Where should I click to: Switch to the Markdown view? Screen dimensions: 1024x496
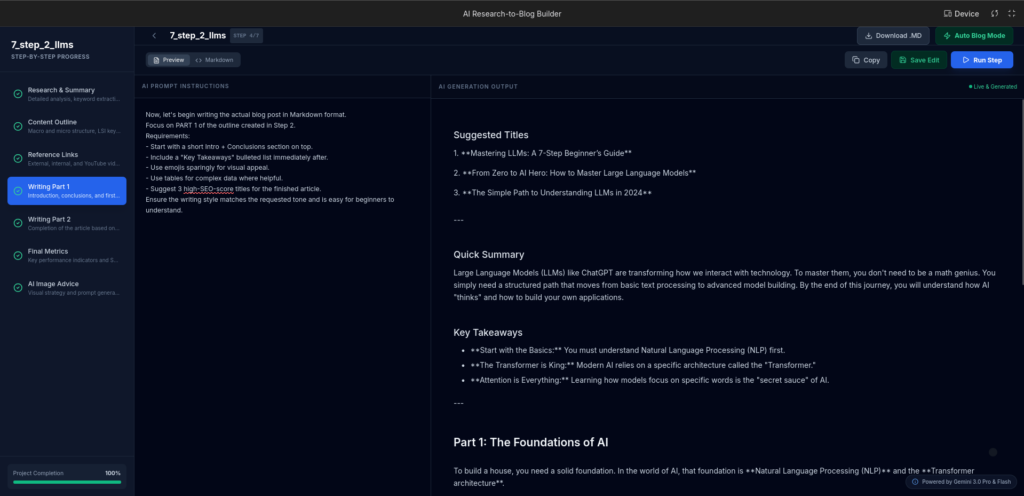pos(215,60)
